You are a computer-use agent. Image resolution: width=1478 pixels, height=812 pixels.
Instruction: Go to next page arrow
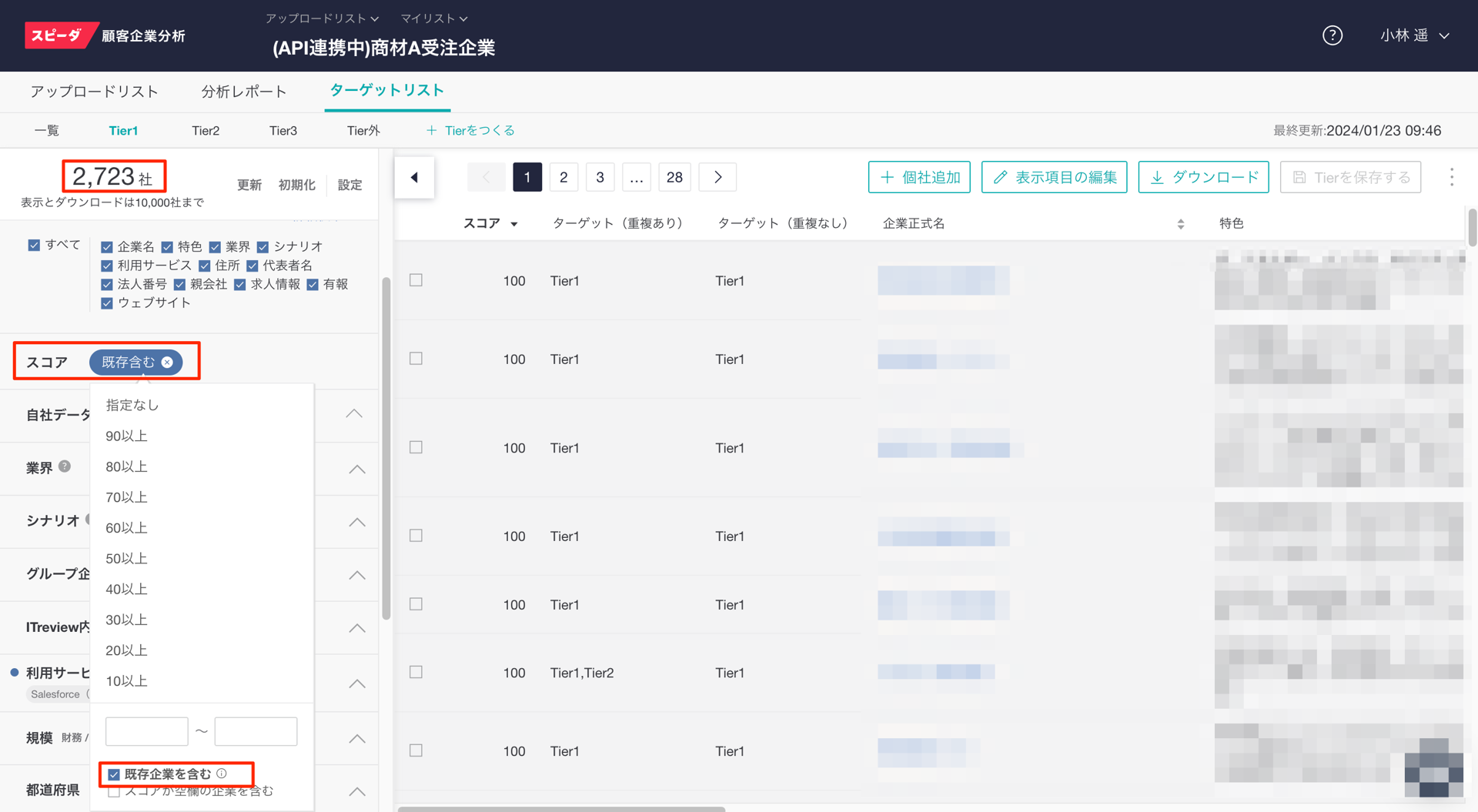coord(717,178)
